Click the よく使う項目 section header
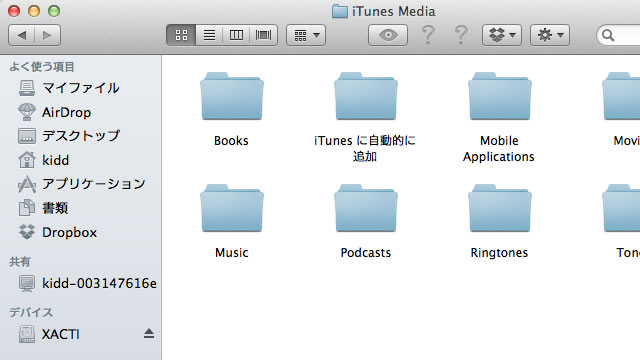Viewport: 640px width, 360px height. pos(42,67)
